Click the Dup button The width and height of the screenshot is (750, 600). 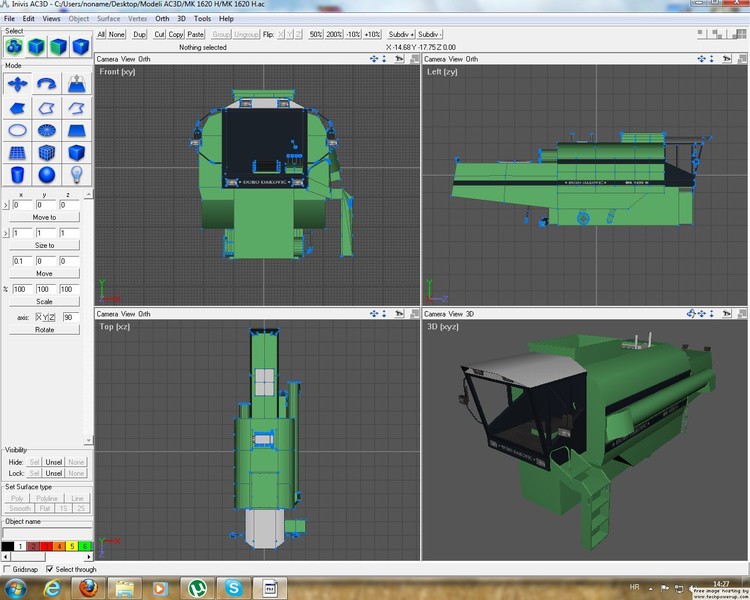pyautogui.click(x=139, y=34)
